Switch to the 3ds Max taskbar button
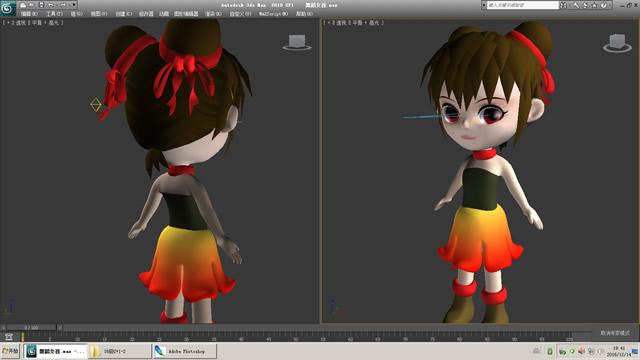 [x=55, y=351]
